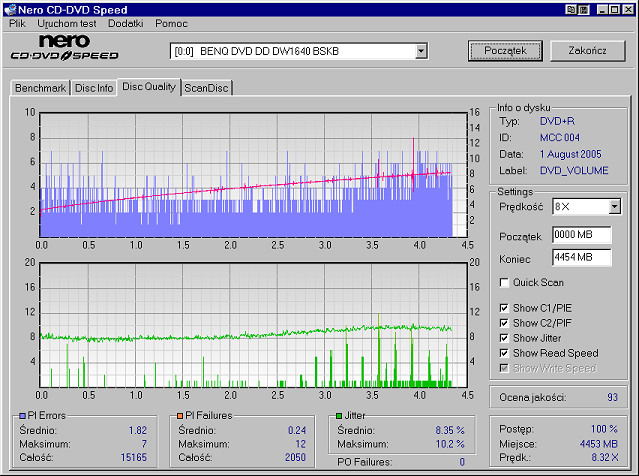This screenshot has width=639, height=476.
Task: Minimize the Nero CD-DVD Speed window
Action: pyautogui.click(x=603, y=9)
